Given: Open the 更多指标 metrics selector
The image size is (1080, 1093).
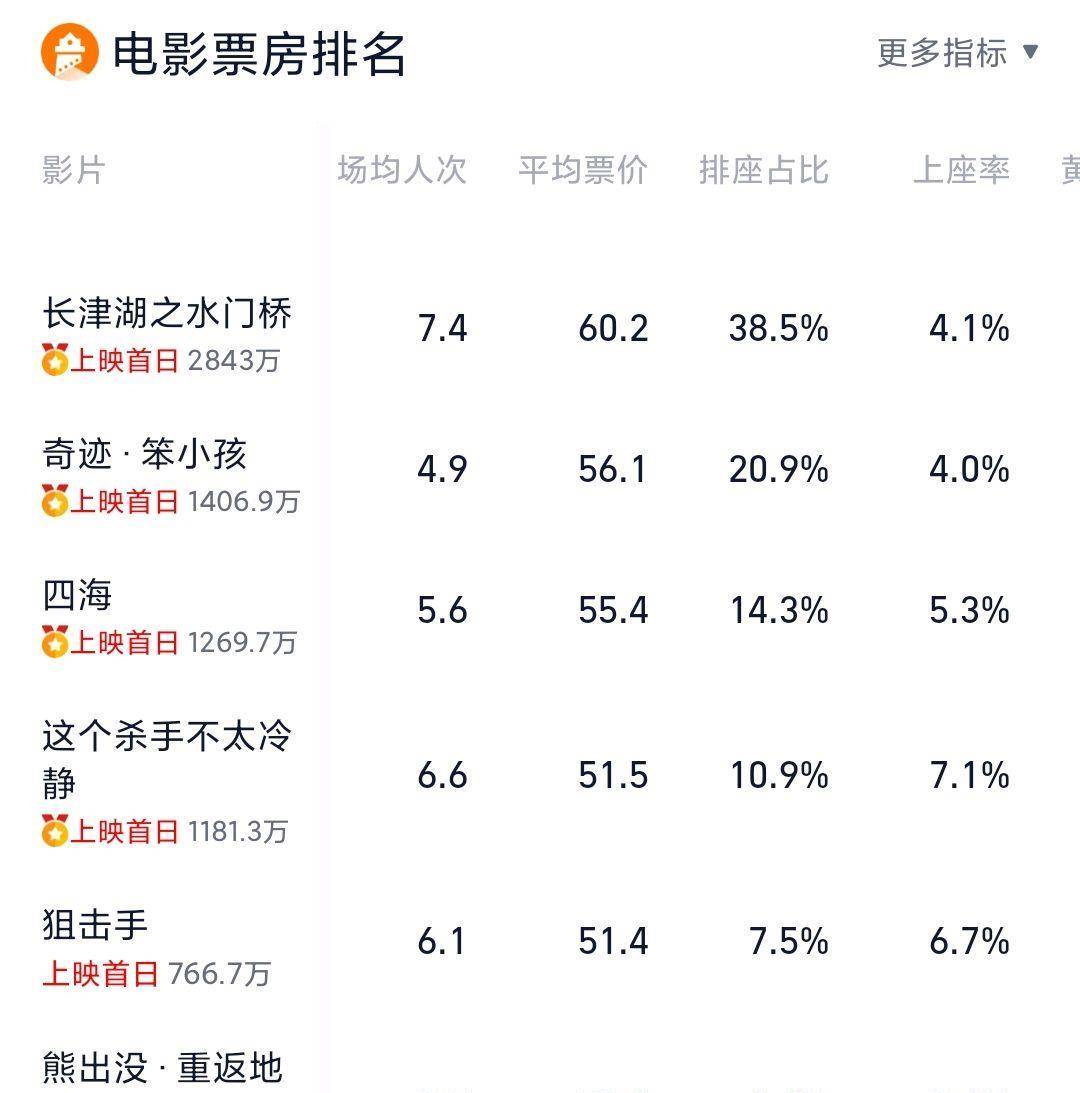Looking at the screenshot, I should click(958, 53).
